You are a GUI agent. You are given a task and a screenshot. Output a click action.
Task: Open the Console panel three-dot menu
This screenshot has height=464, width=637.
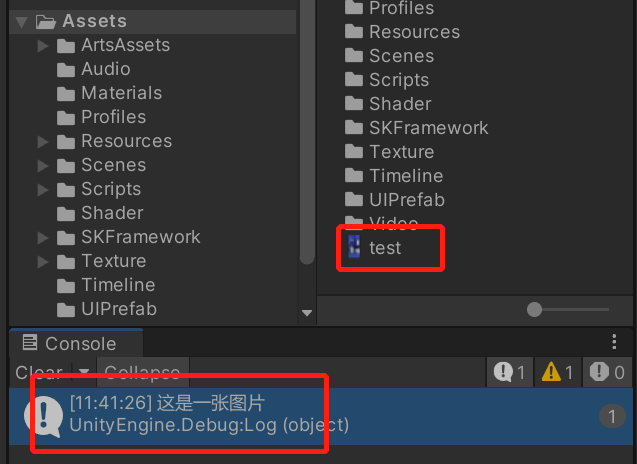point(614,343)
